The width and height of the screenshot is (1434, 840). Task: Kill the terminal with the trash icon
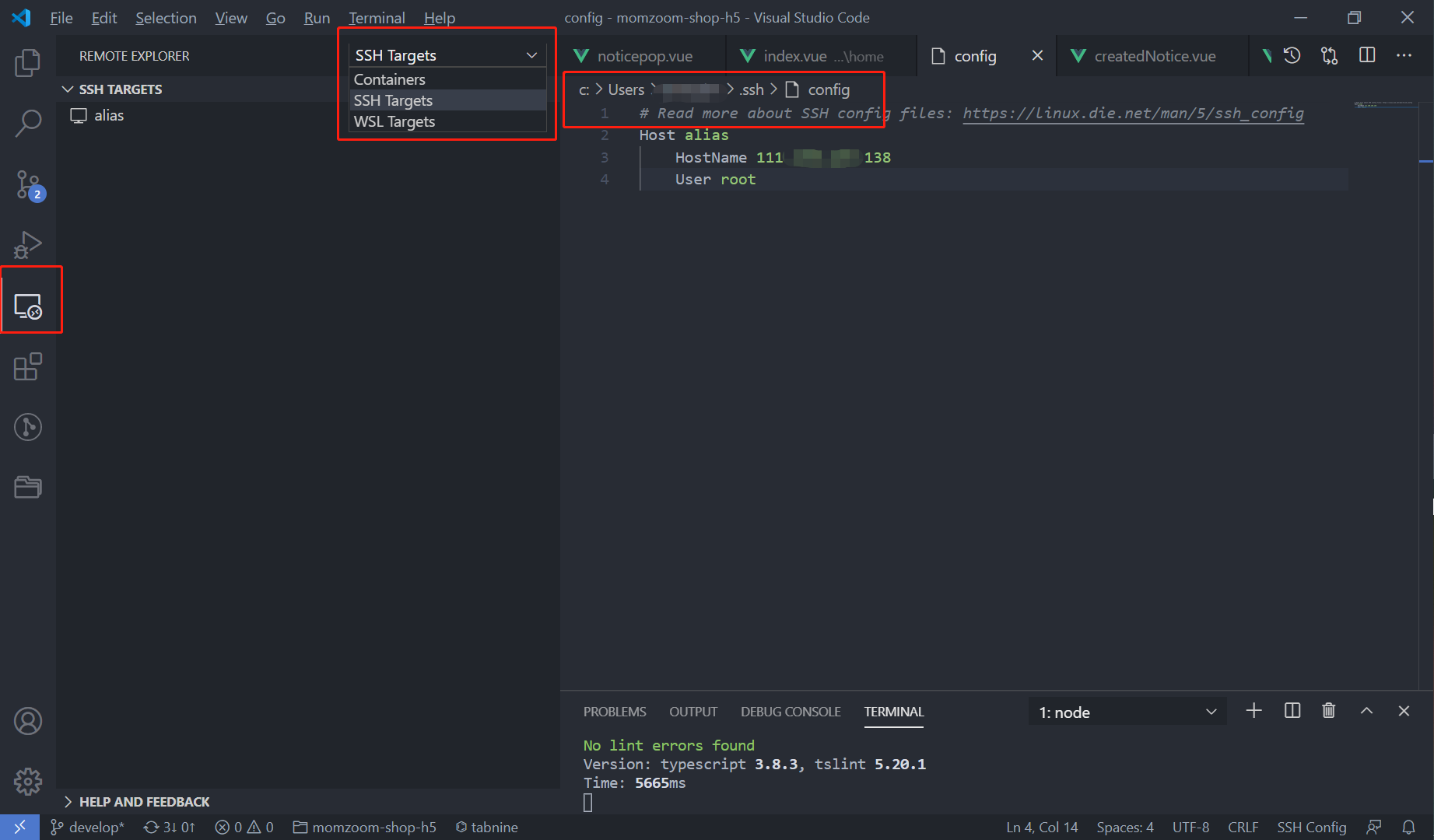[1328, 710]
